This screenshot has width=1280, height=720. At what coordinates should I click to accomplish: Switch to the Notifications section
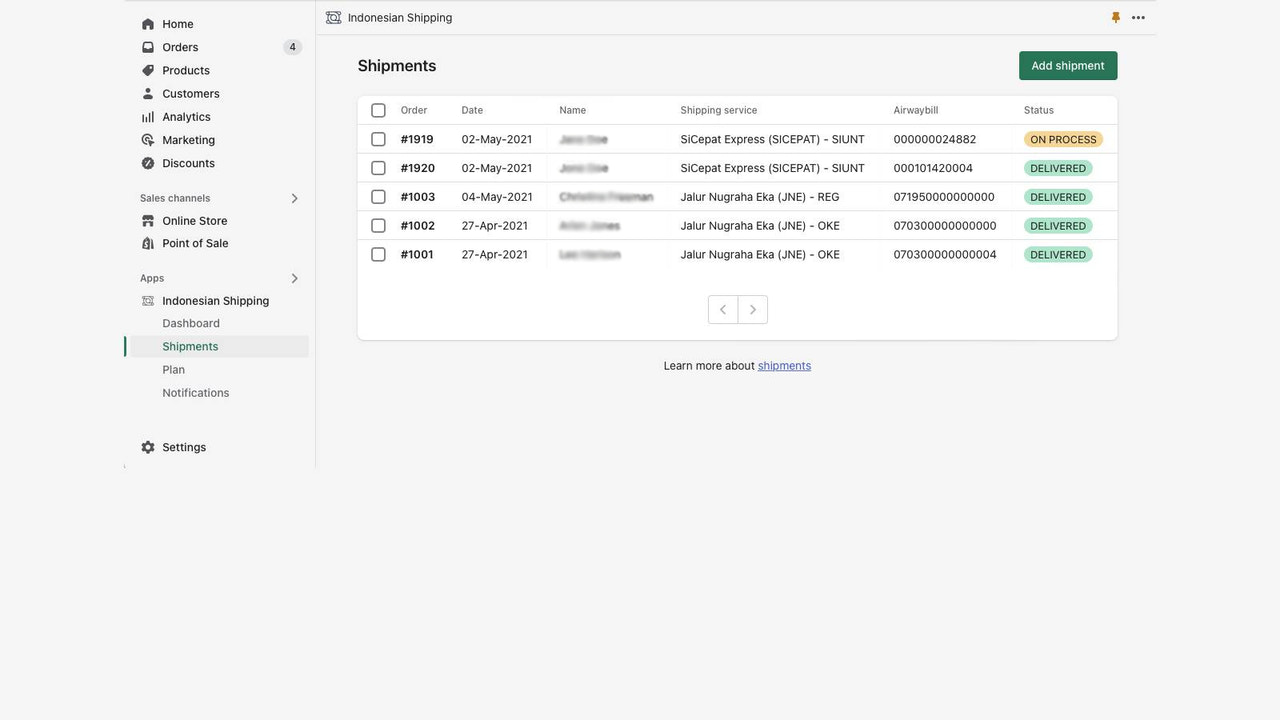195,392
